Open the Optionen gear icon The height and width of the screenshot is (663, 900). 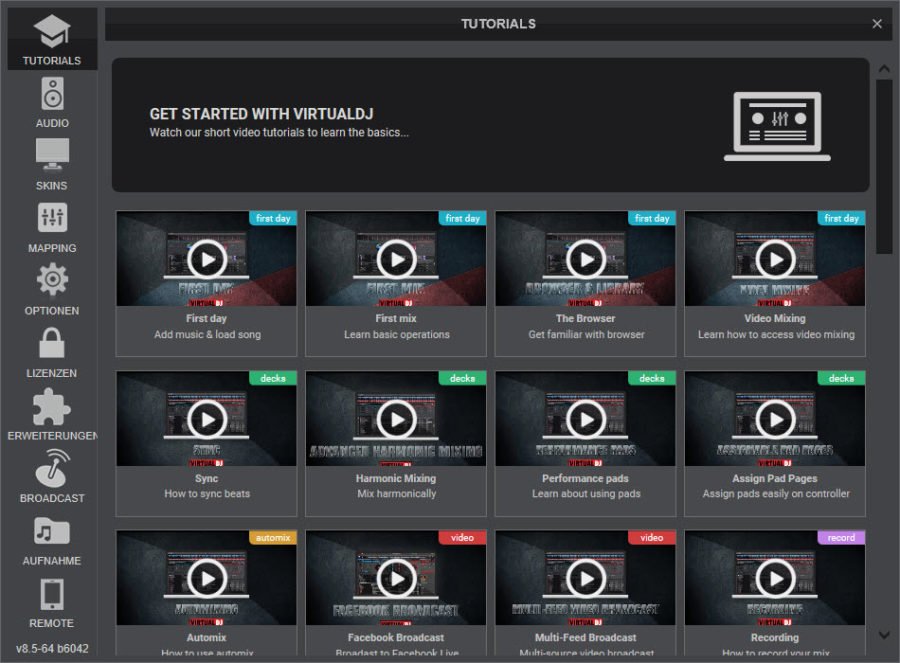point(51,286)
